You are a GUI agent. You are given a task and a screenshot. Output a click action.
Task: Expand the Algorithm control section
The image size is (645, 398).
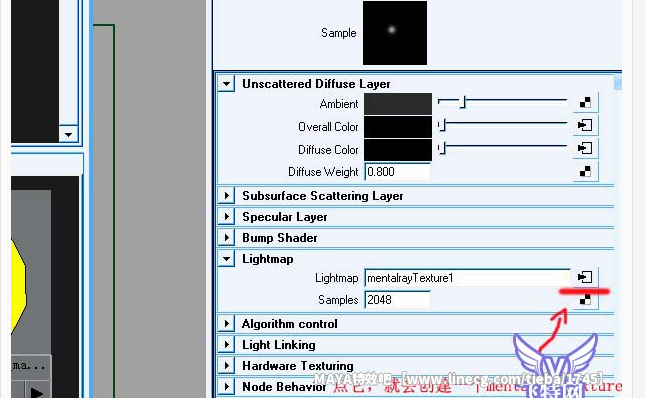tap(226, 324)
